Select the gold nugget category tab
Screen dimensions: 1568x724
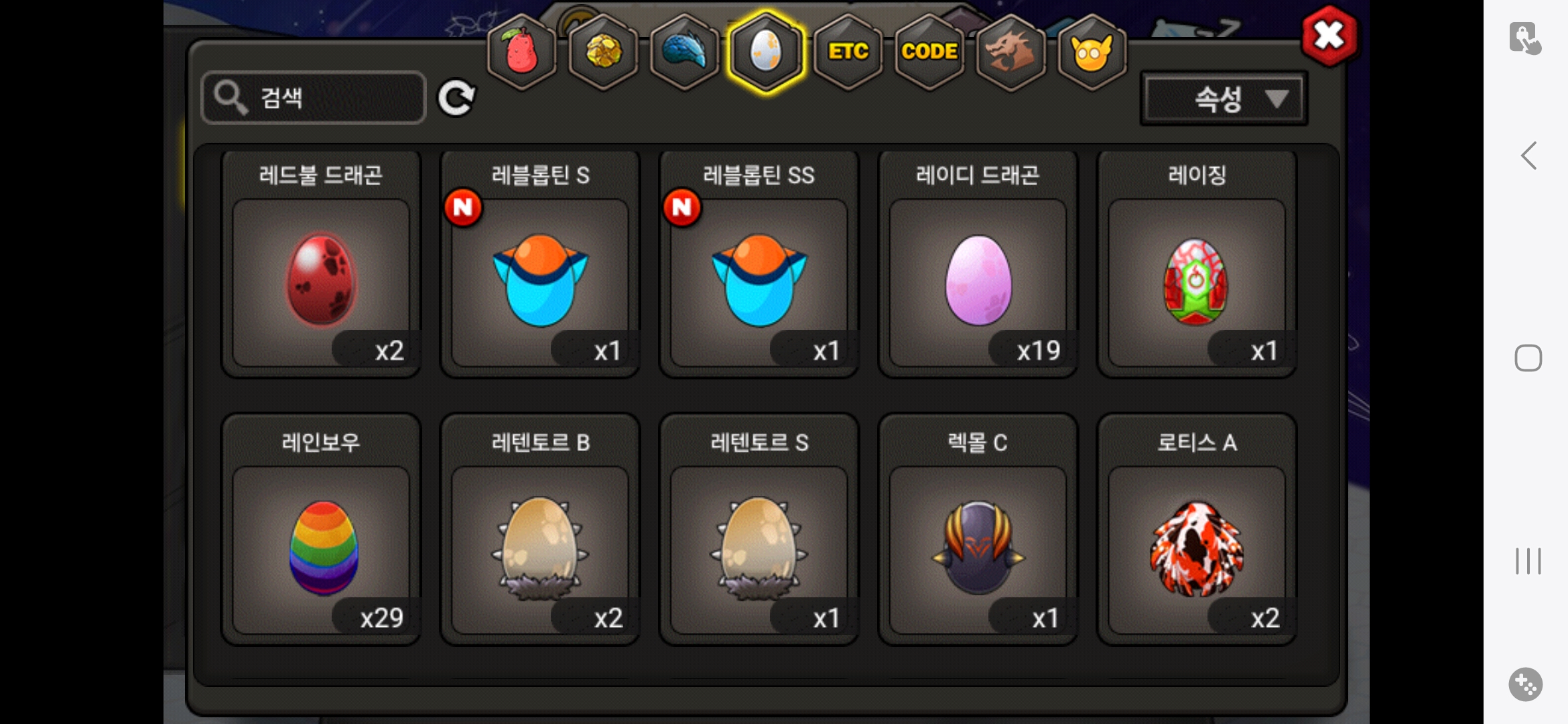tap(603, 52)
